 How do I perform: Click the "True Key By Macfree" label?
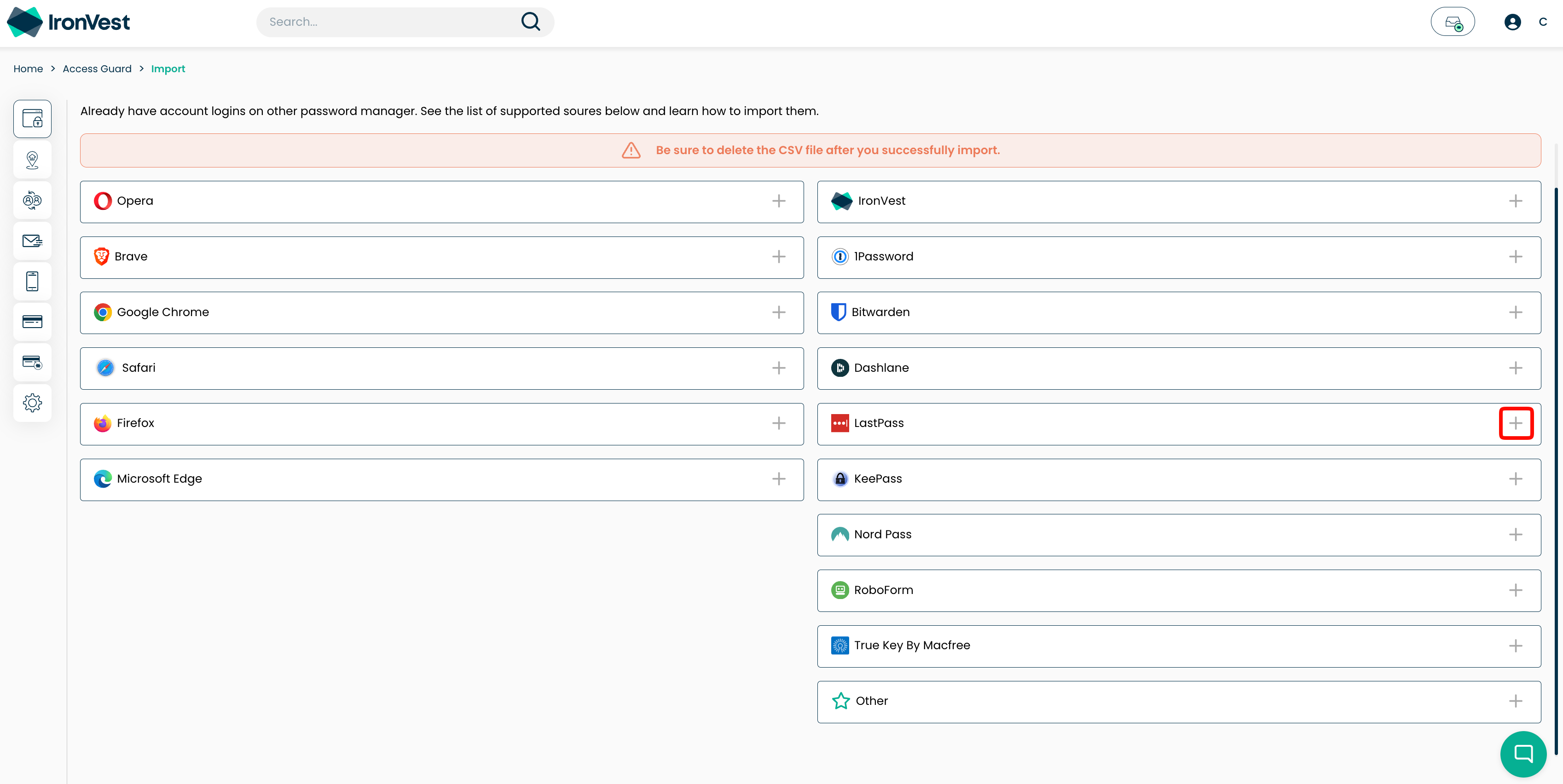pos(912,645)
